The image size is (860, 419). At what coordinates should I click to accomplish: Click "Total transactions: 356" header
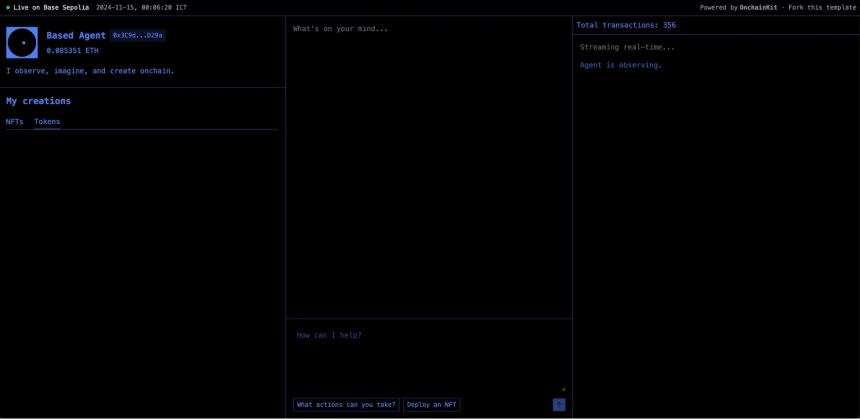pyautogui.click(x=626, y=25)
